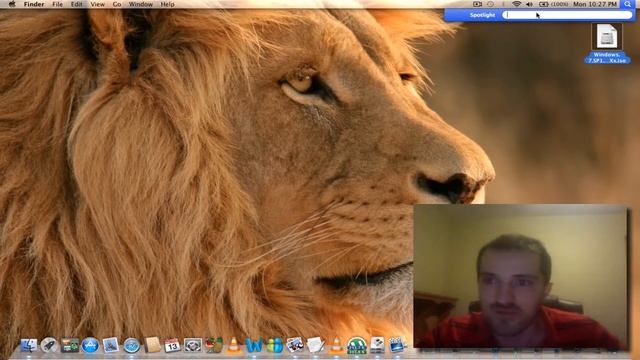Viewport: 640px width, 360px height.
Task: Open the photo stack dock icon
Action: [x=295, y=345]
